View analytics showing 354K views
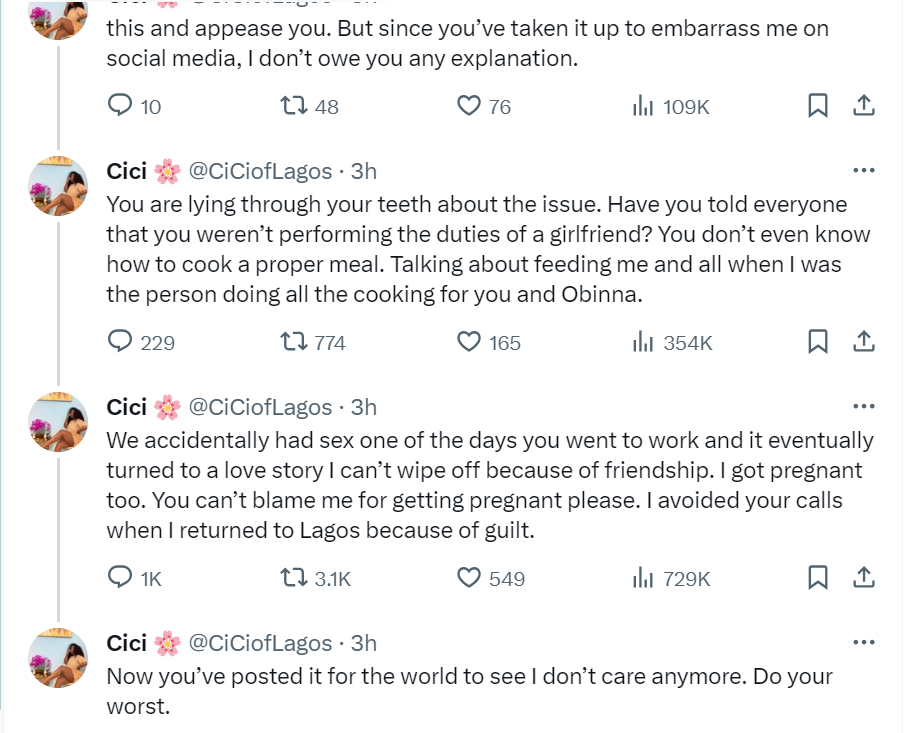 643,342
